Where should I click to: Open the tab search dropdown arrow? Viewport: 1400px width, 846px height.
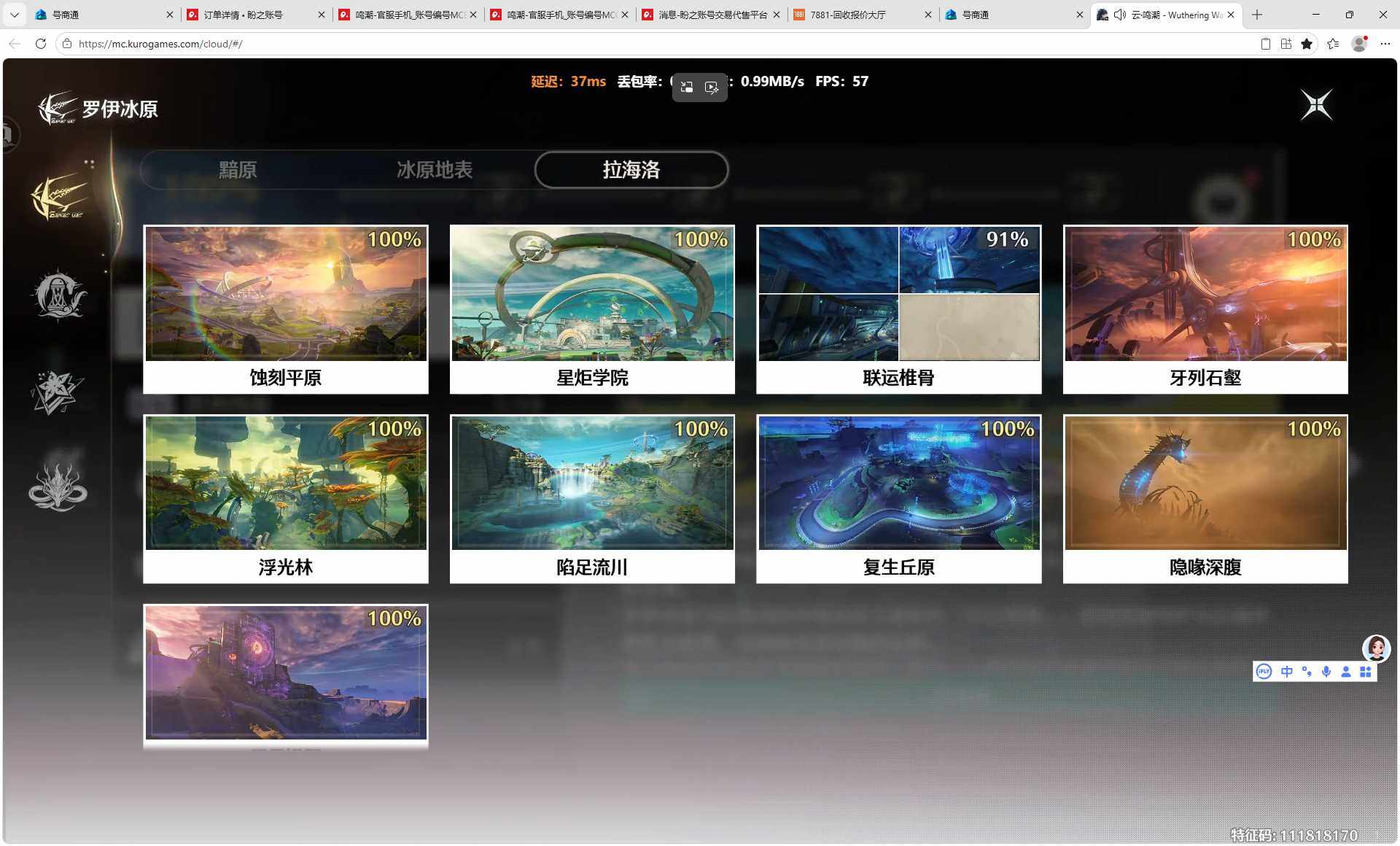[x=14, y=15]
